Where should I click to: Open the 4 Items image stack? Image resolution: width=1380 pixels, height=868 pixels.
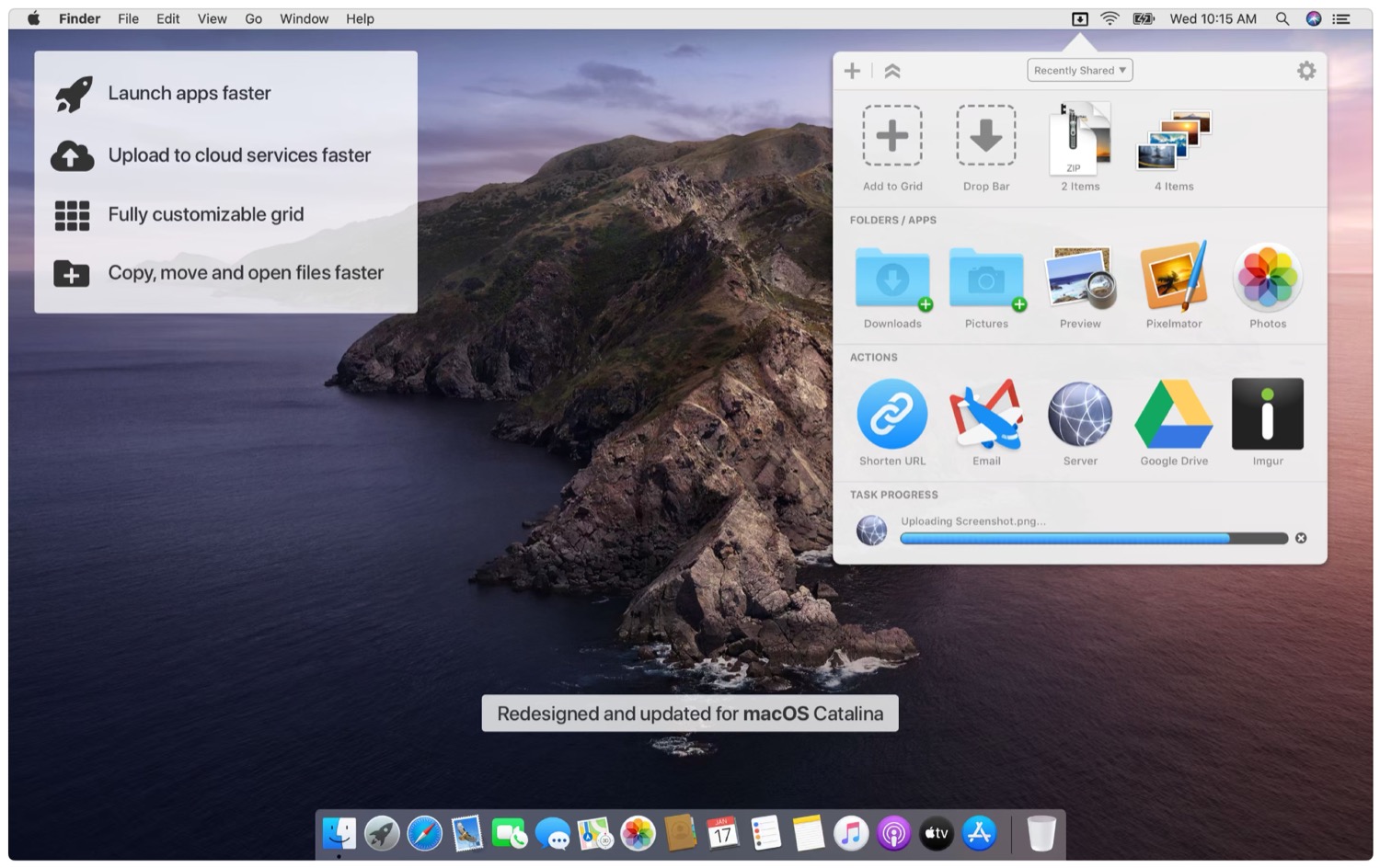[1173, 140]
